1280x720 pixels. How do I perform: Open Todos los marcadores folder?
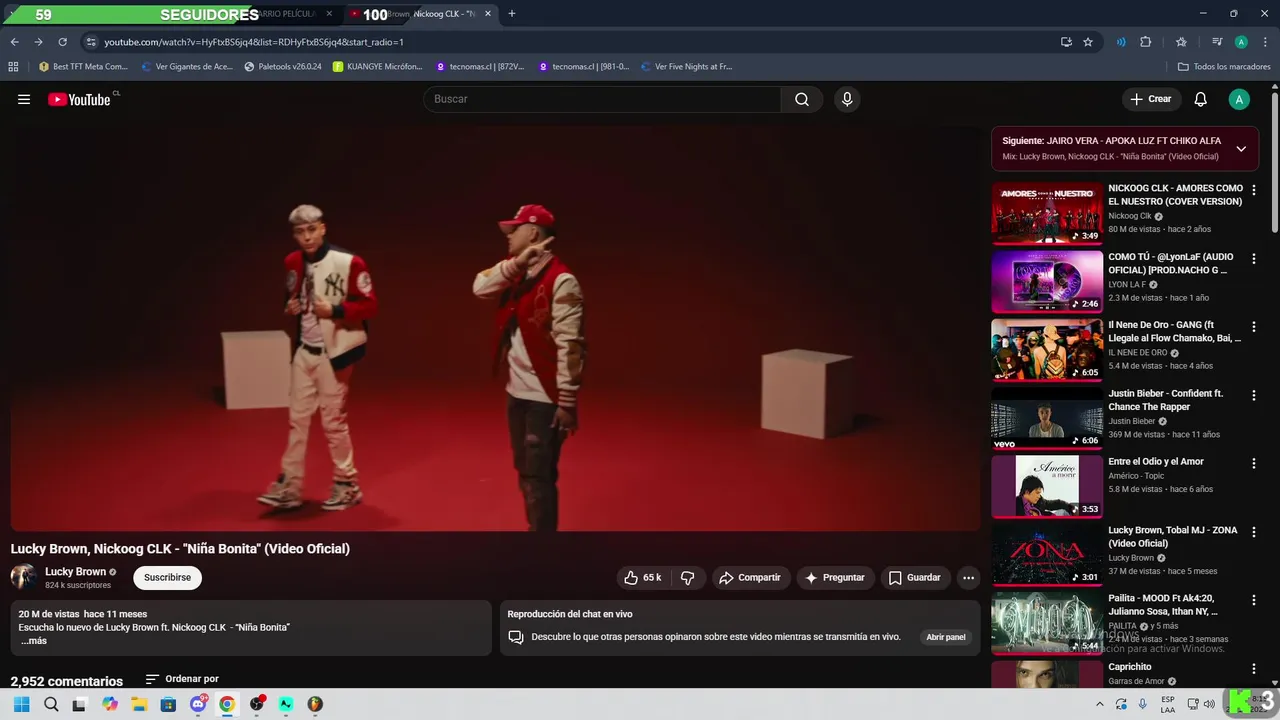(x=1224, y=67)
